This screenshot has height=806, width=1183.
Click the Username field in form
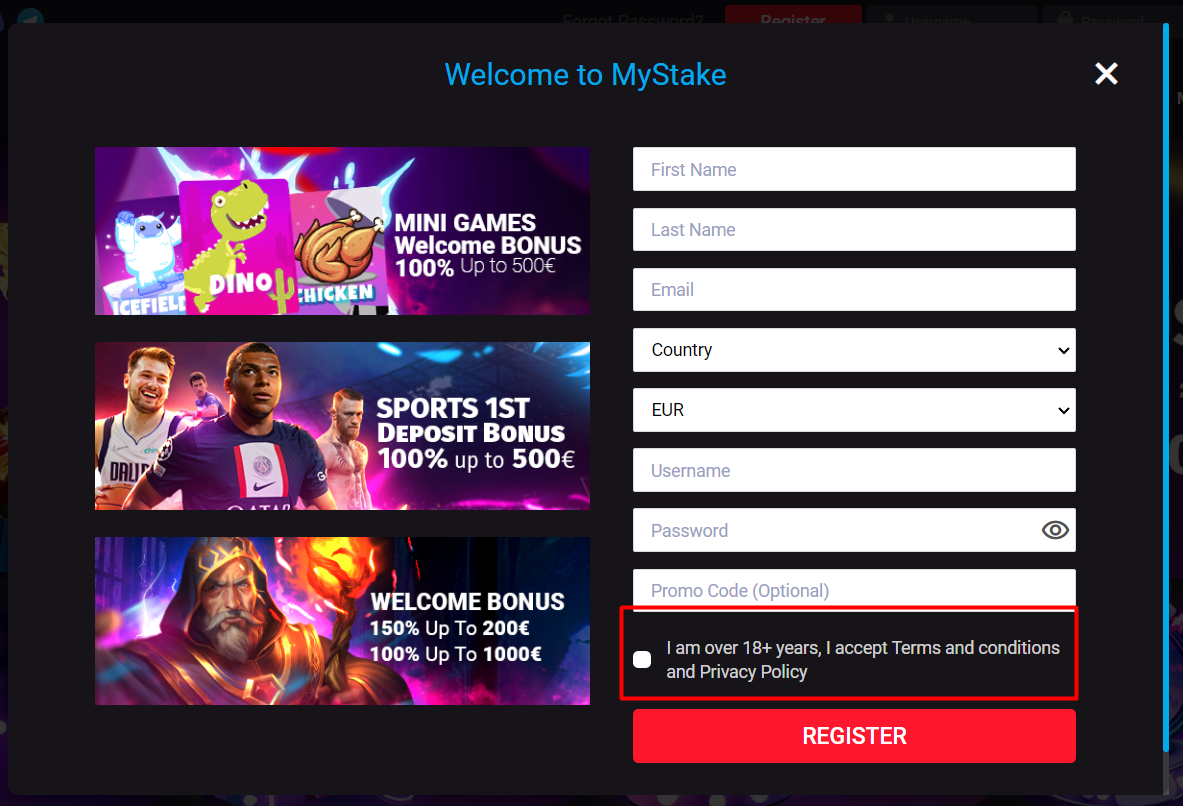(x=854, y=470)
